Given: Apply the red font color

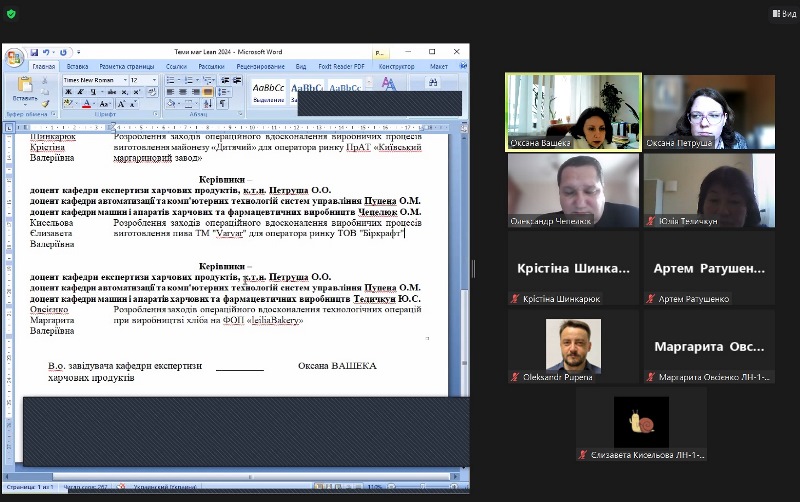Looking at the screenshot, I should pyautogui.click(x=86, y=104).
